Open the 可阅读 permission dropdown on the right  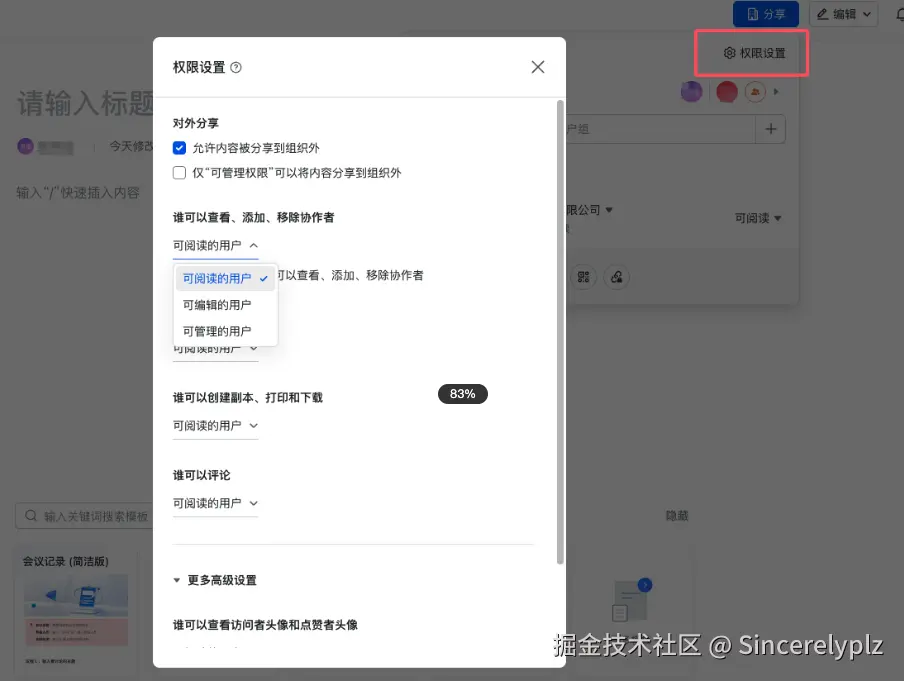758,217
